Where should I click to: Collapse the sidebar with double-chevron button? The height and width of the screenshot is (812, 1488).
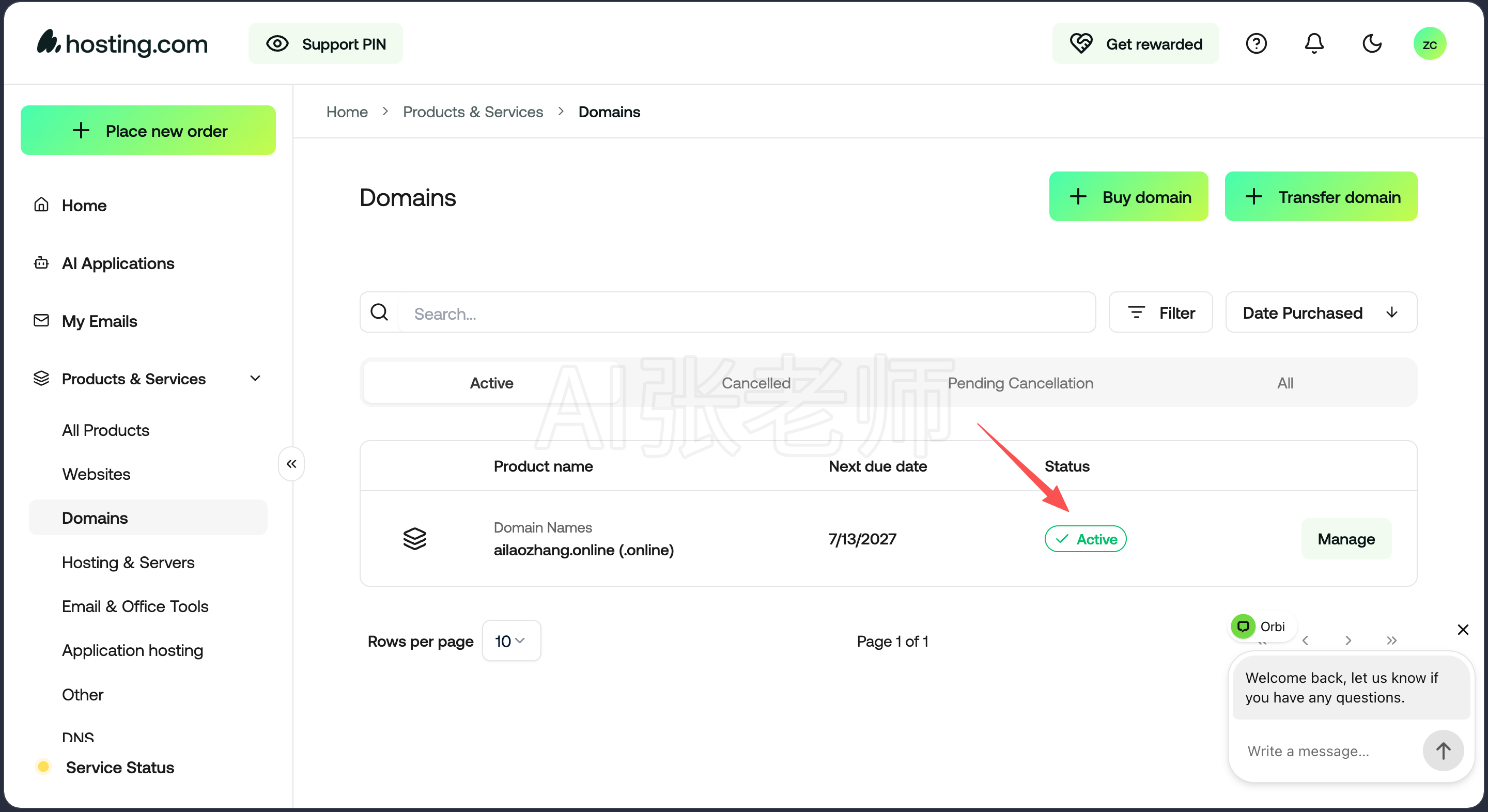292,464
